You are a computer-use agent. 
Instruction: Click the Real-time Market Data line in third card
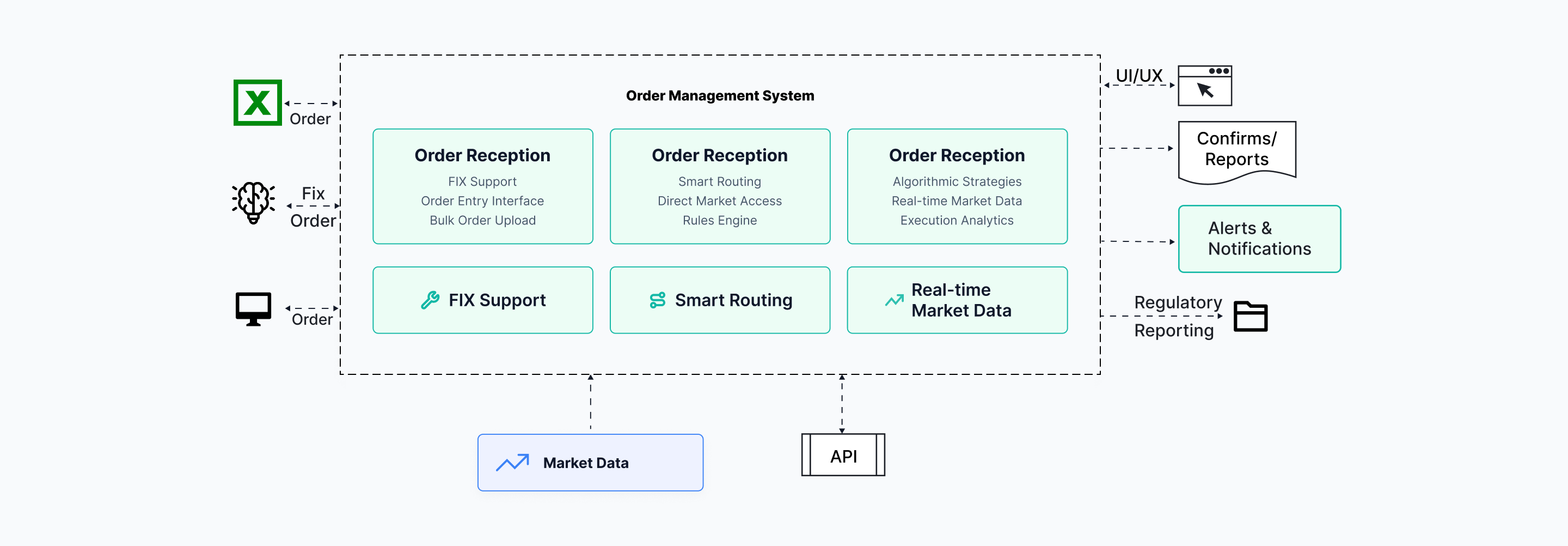coord(957,201)
